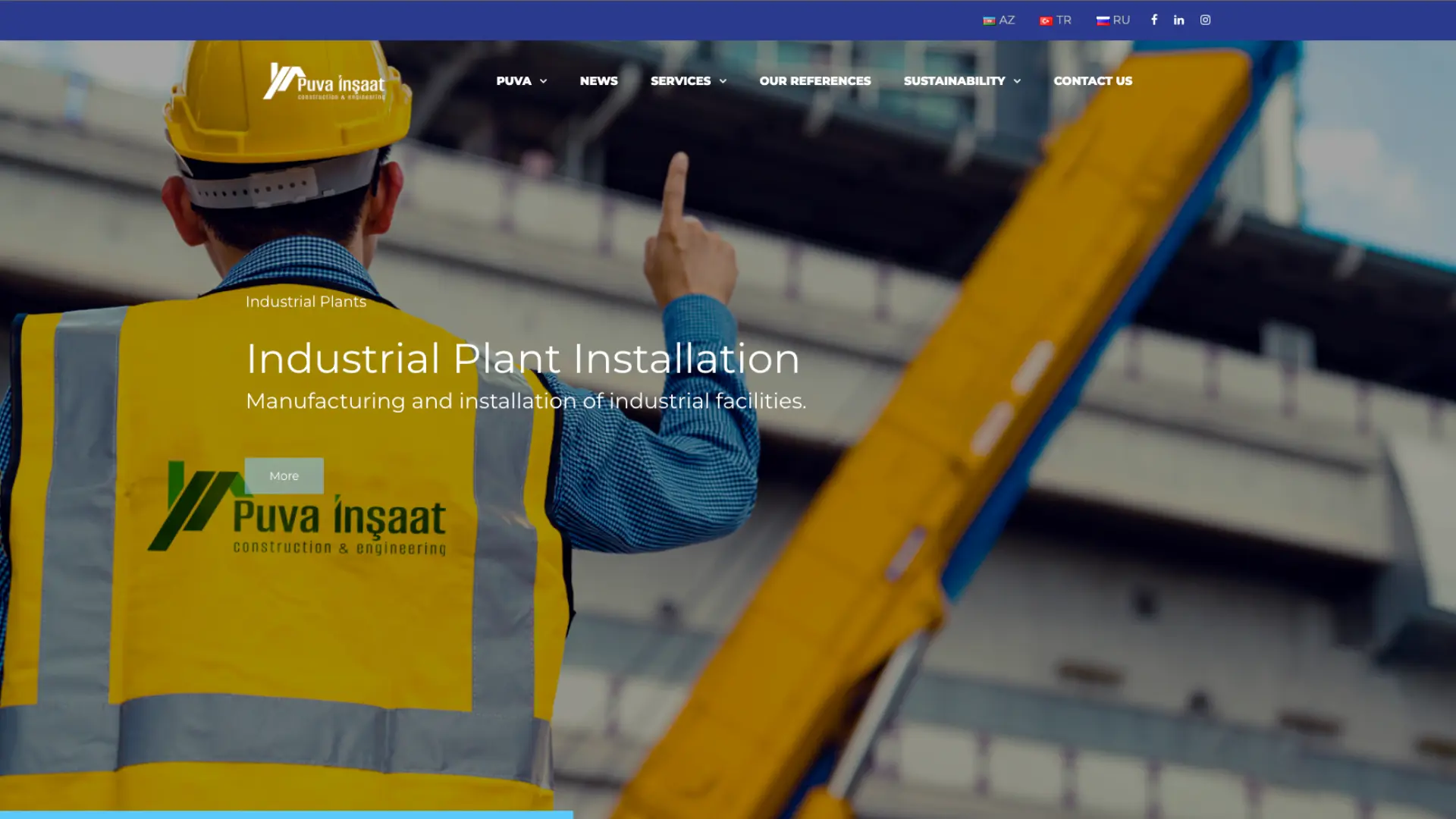This screenshot has height=819, width=1456.
Task: Open the PUVA menu item
Action: coord(513,81)
